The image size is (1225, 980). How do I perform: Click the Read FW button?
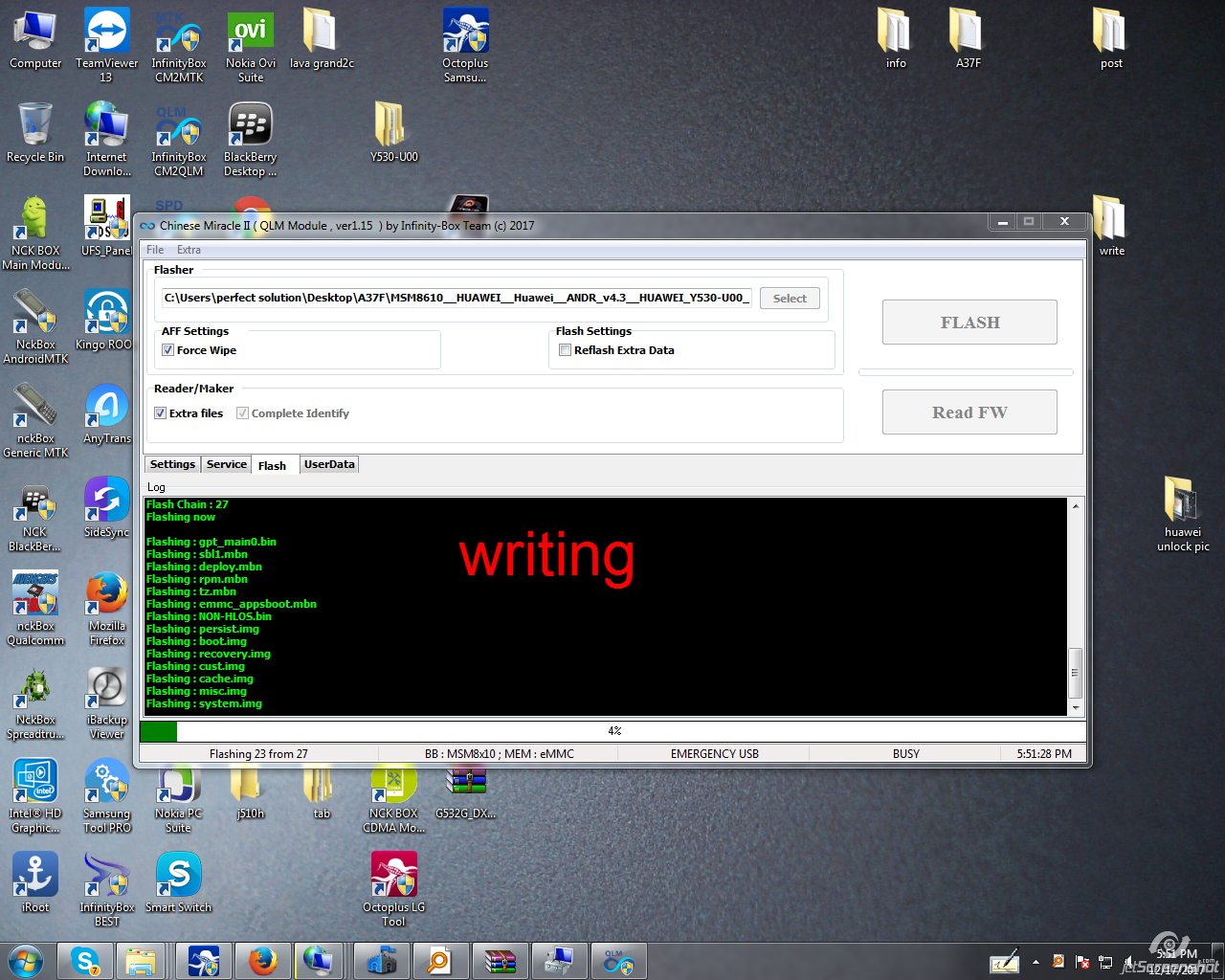click(x=969, y=412)
